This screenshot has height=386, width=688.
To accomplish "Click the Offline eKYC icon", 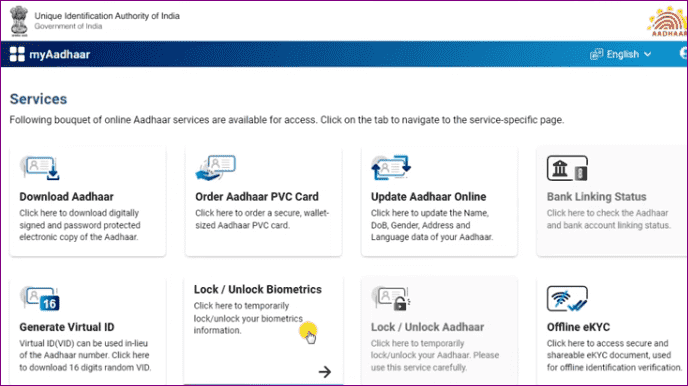I will tap(567, 299).
